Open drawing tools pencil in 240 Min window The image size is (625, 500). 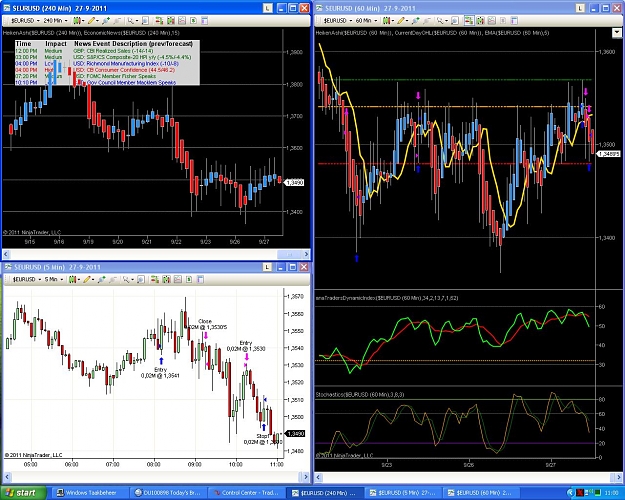(93, 20)
